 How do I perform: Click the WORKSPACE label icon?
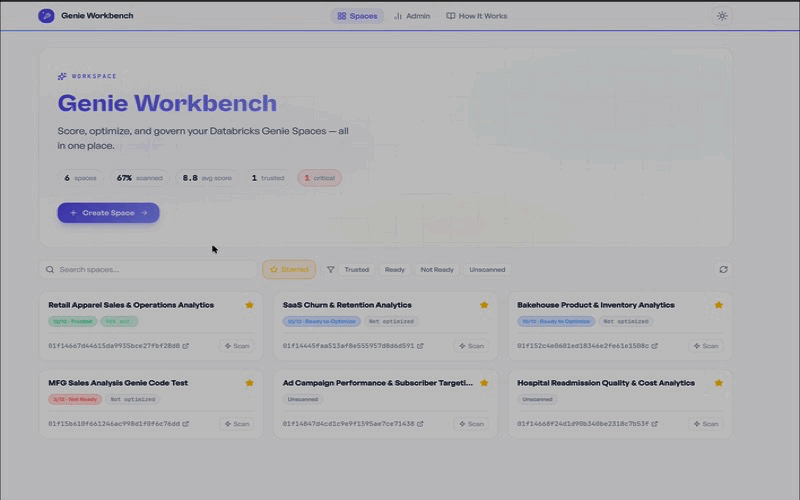(62, 76)
